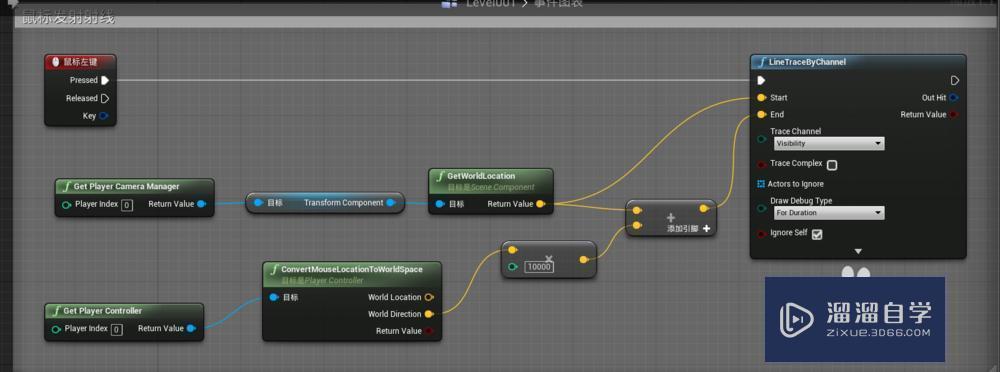Click the Ignore Self boolean pin
This screenshot has width=1000, height=372.
pos(761,234)
